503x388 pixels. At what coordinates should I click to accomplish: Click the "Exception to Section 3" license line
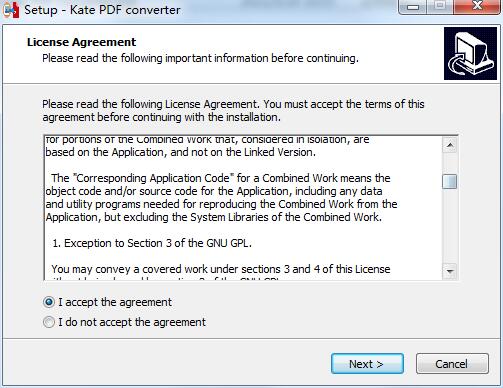click(x=152, y=243)
